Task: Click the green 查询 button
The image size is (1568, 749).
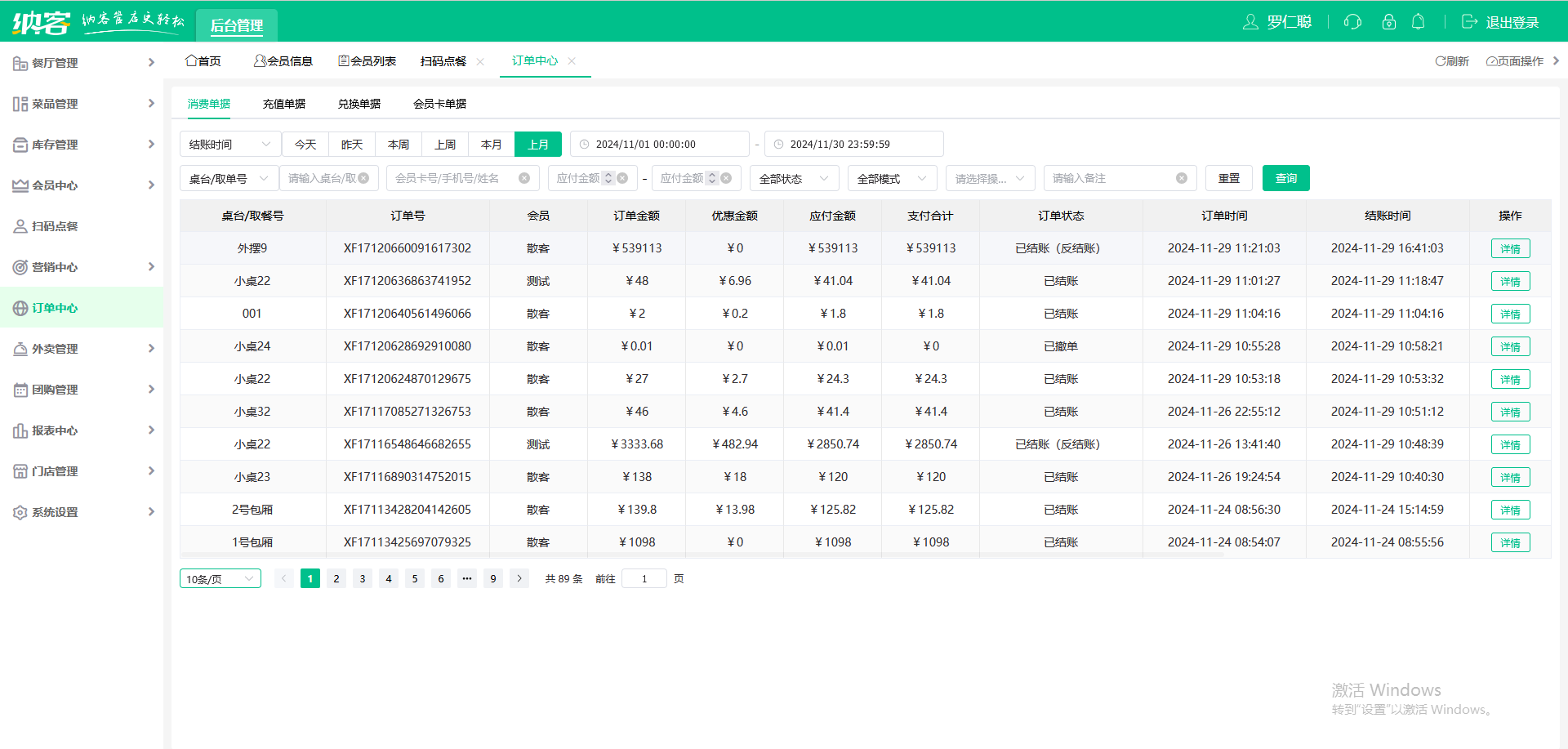Action: click(x=1285, y=178)
